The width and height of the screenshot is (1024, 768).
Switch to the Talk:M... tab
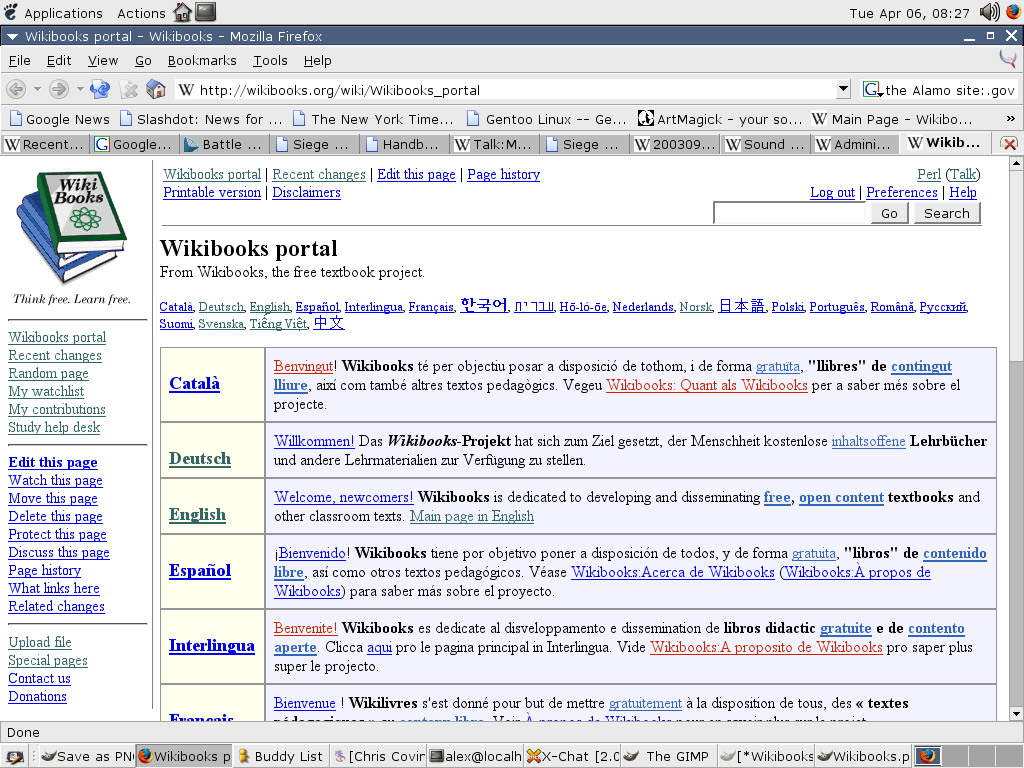[494, 144]
